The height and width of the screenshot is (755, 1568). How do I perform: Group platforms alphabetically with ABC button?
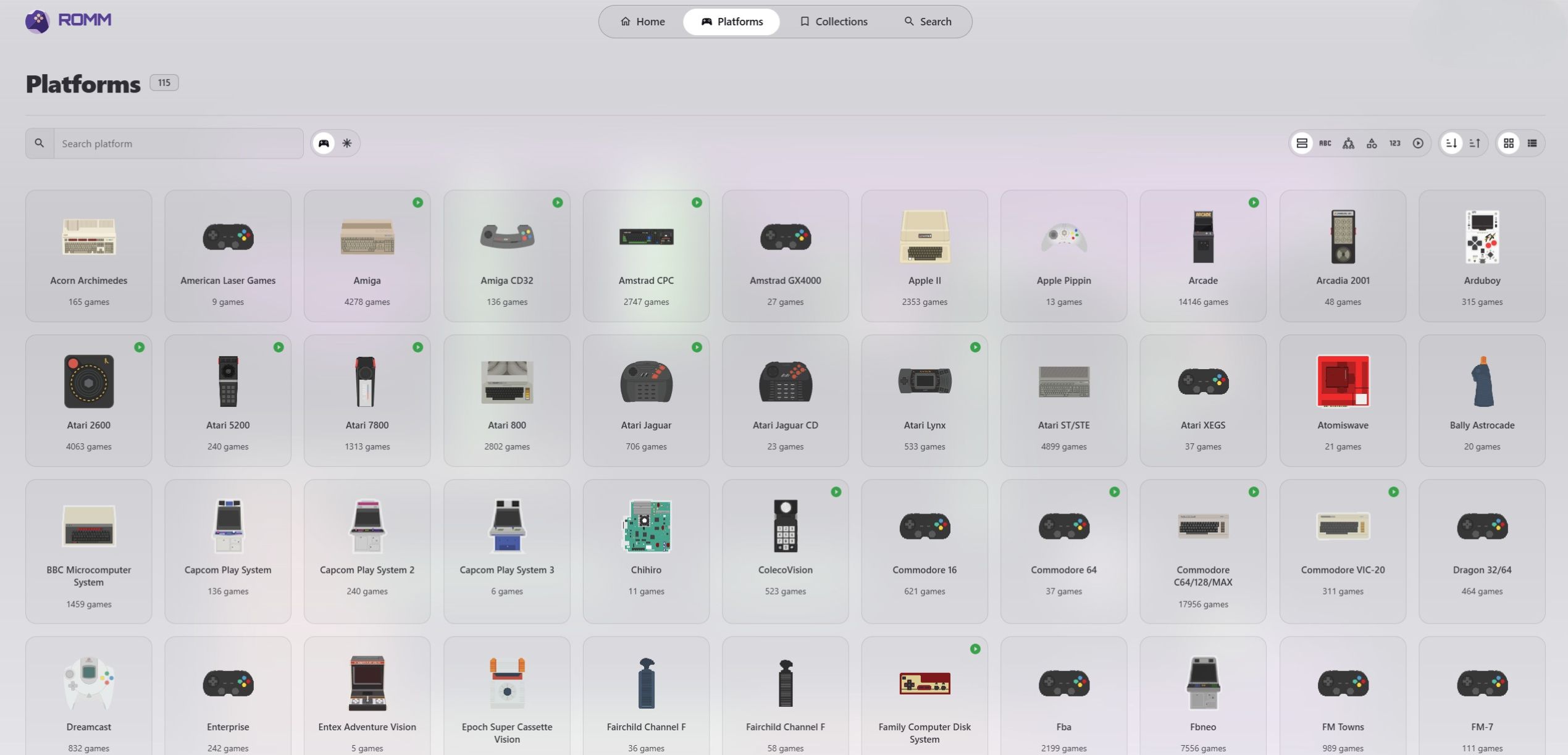(1325, 143)
